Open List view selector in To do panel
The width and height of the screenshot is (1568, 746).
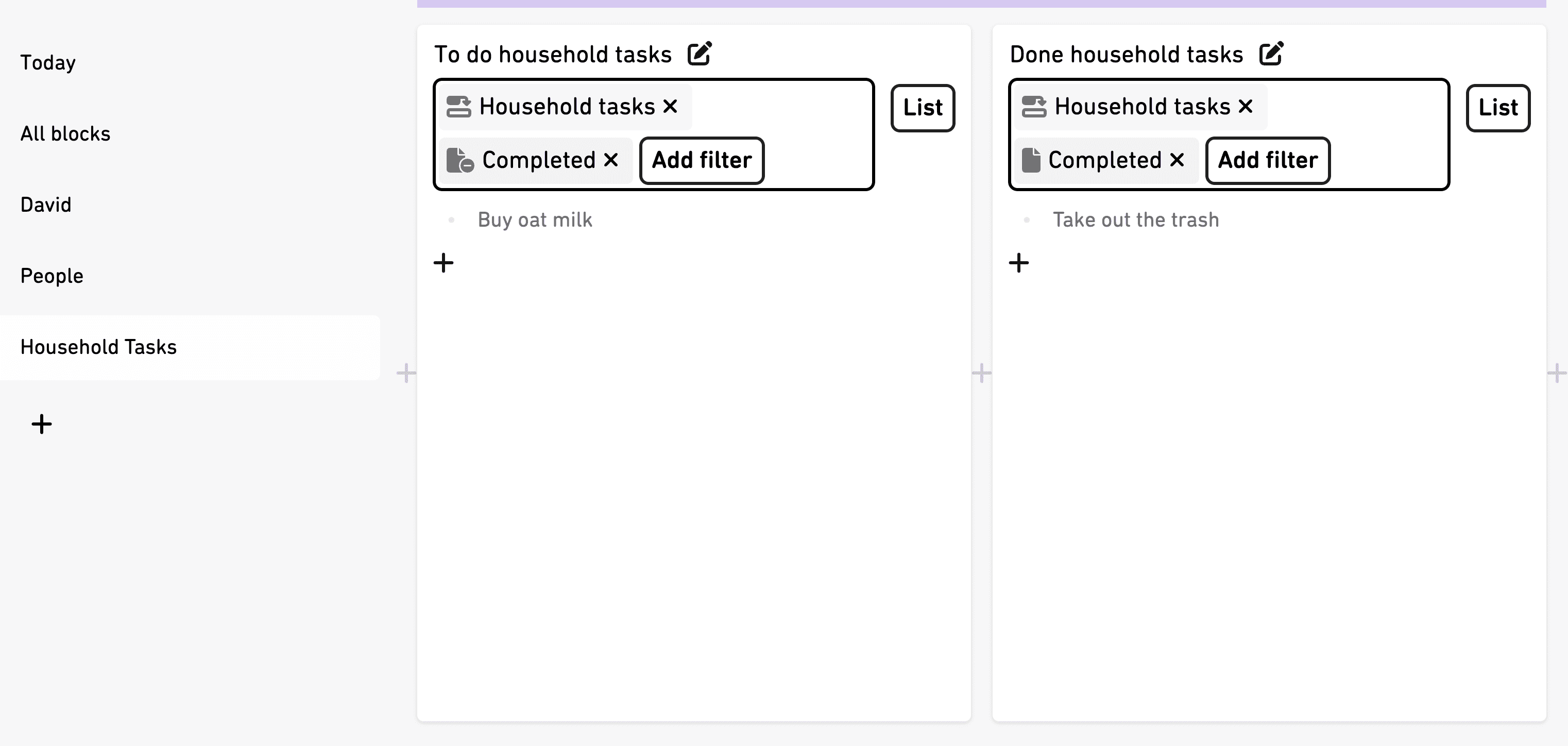point(923,108)
